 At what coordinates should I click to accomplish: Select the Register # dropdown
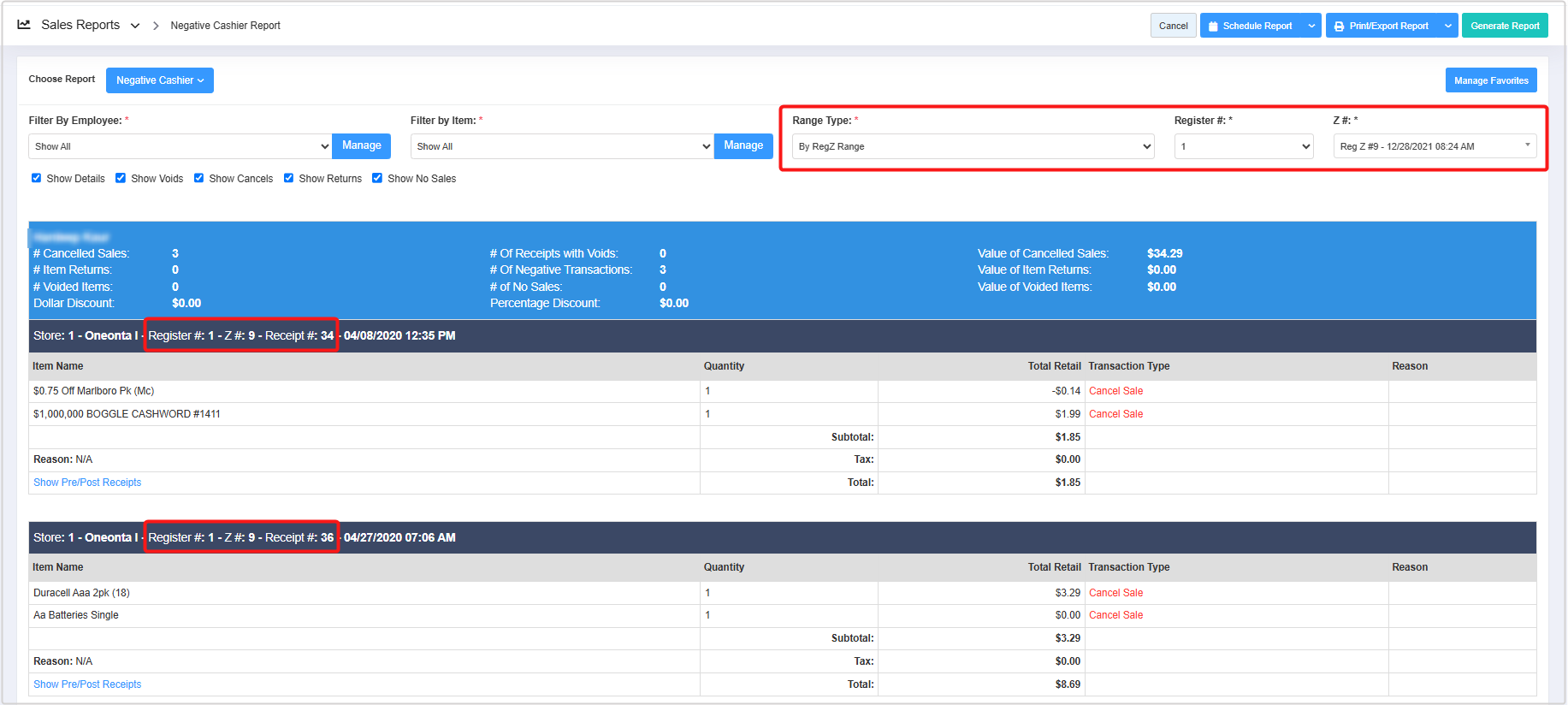point(1244,146)
